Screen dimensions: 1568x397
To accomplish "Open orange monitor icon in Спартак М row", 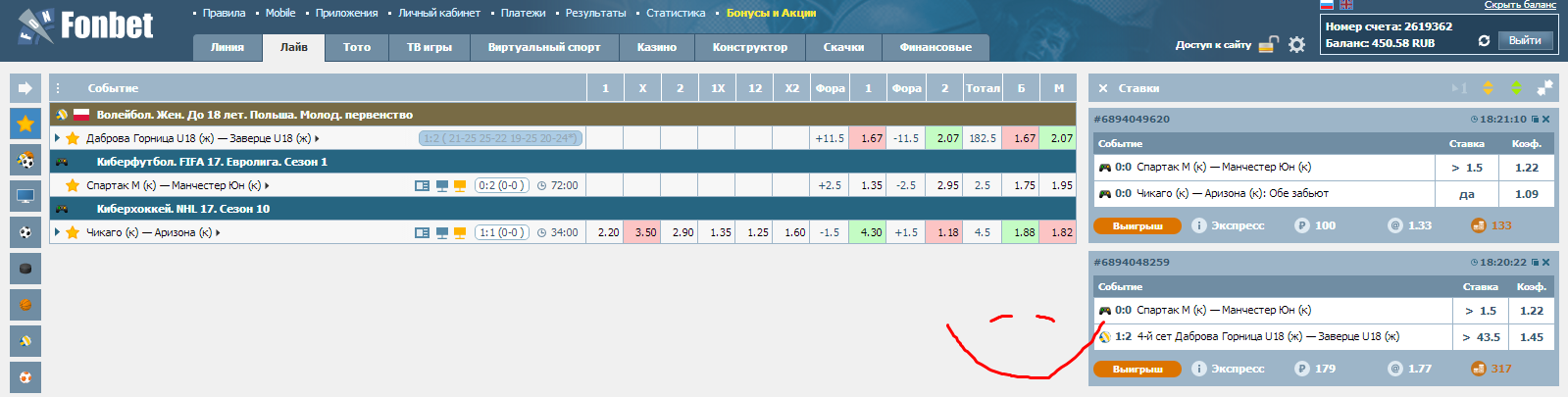I will (x=460, y=185).
